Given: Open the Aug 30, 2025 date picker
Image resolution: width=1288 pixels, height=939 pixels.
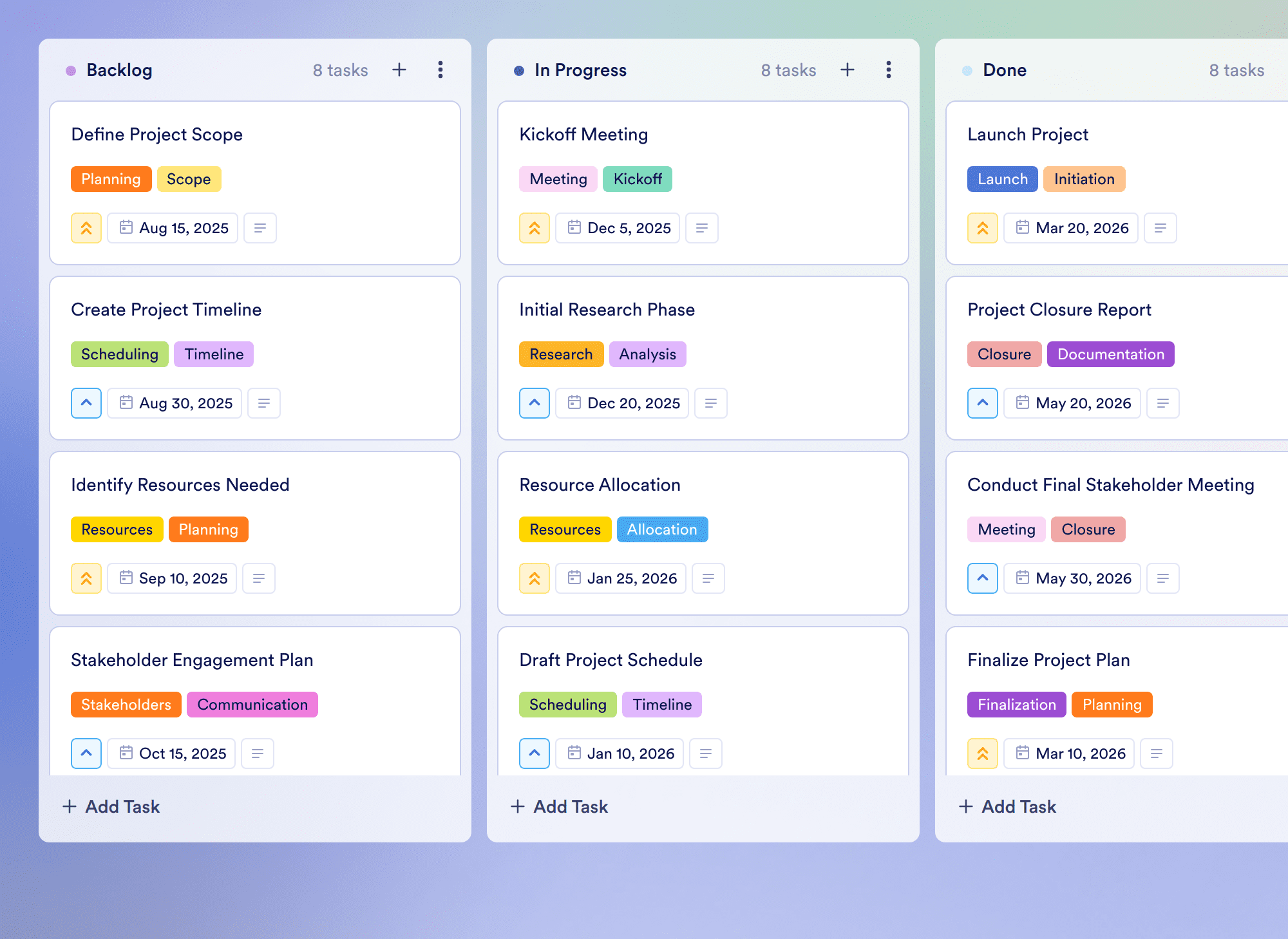Looking at the screenshot, I should 175,403.
